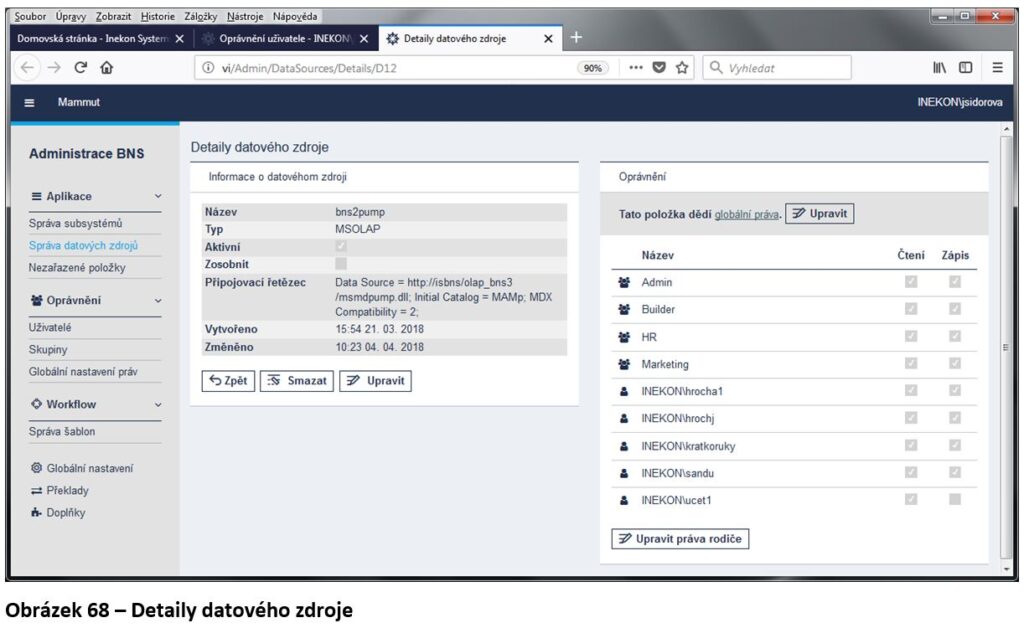1024x628 pixels.
Task: Open Skupiny in sidebar
Action: 48,350
